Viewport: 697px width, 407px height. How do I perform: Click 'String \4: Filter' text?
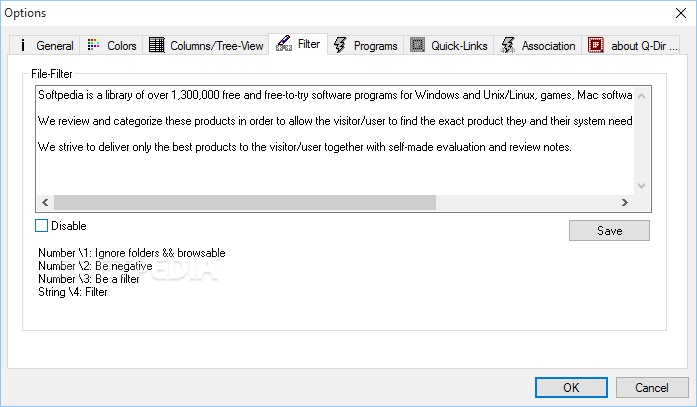(x=73, y=292)
